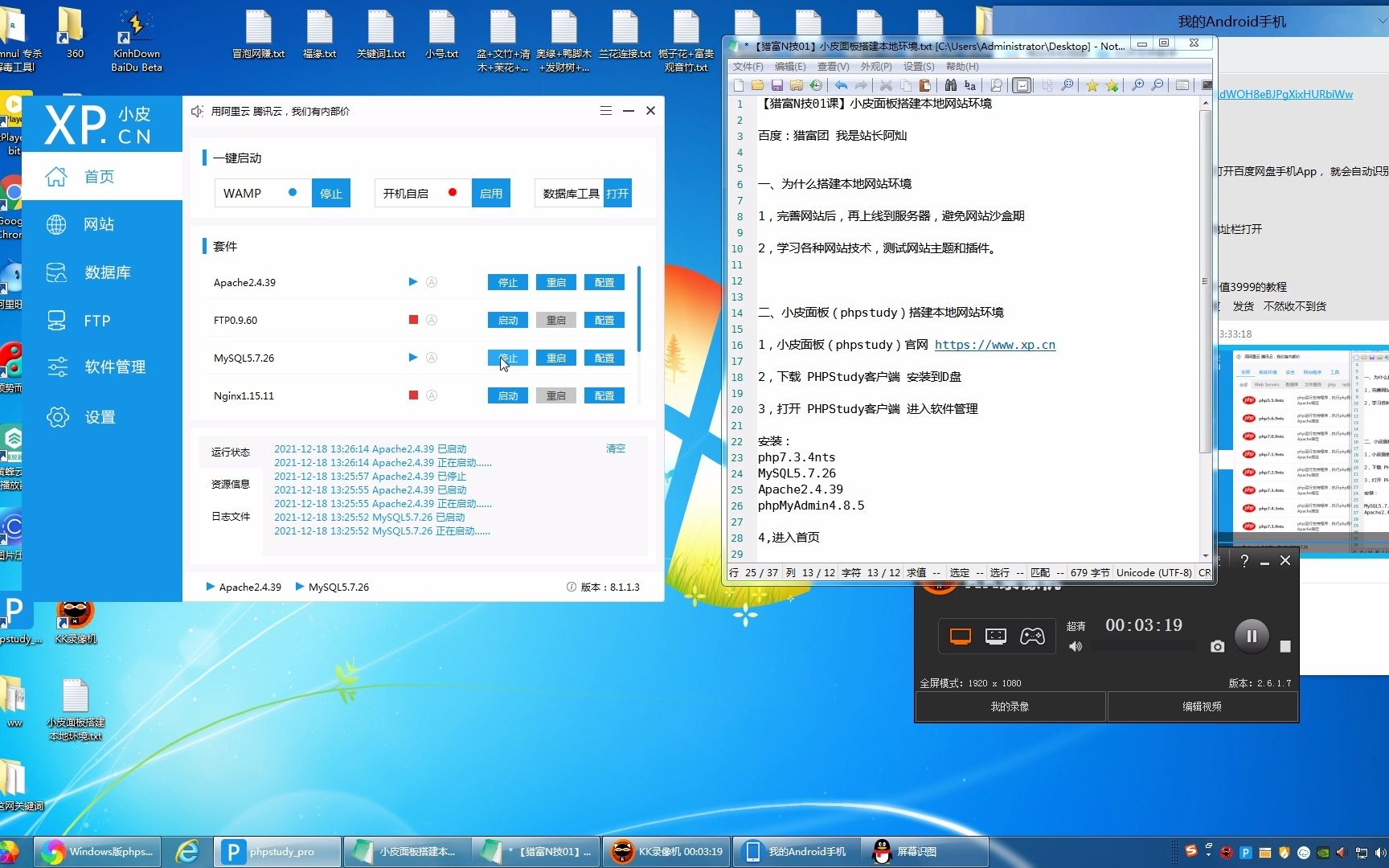The width and height of the screenshot is (1389, 868).
Task: Start FTP0.9.60 with its 启动 button
Action: pyautogui.click(x=508, y=320)
